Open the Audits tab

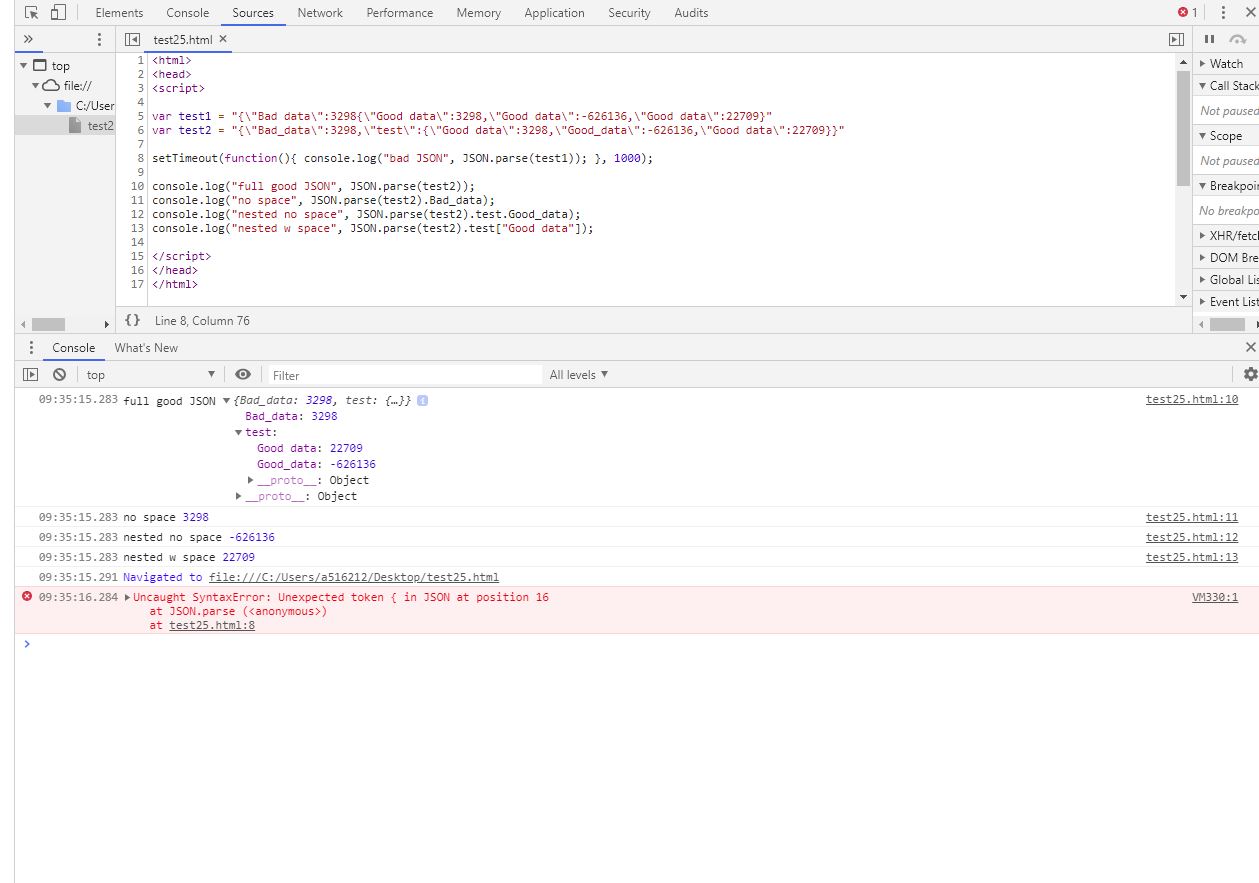pyautogui.click(x=691, y=13)
